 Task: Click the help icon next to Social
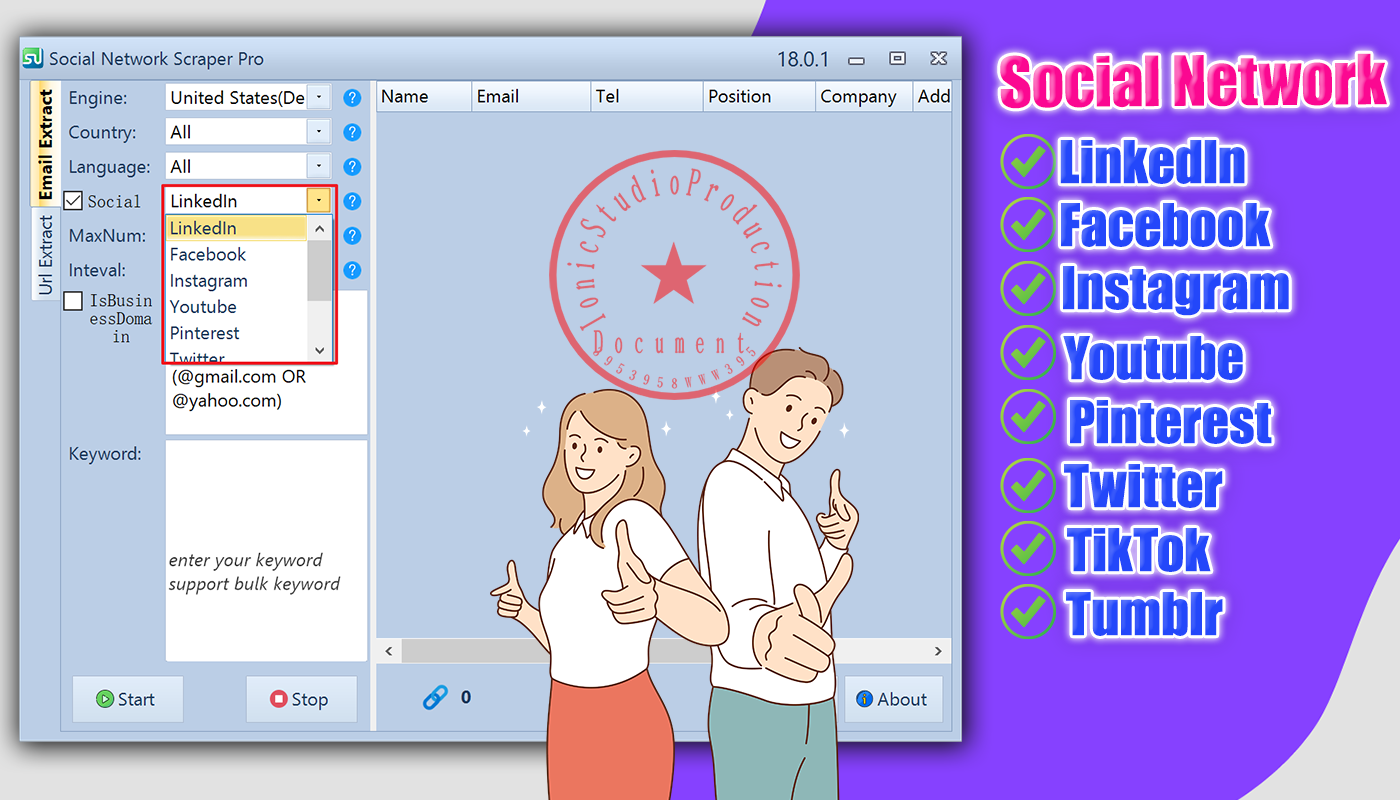point(352,201)
